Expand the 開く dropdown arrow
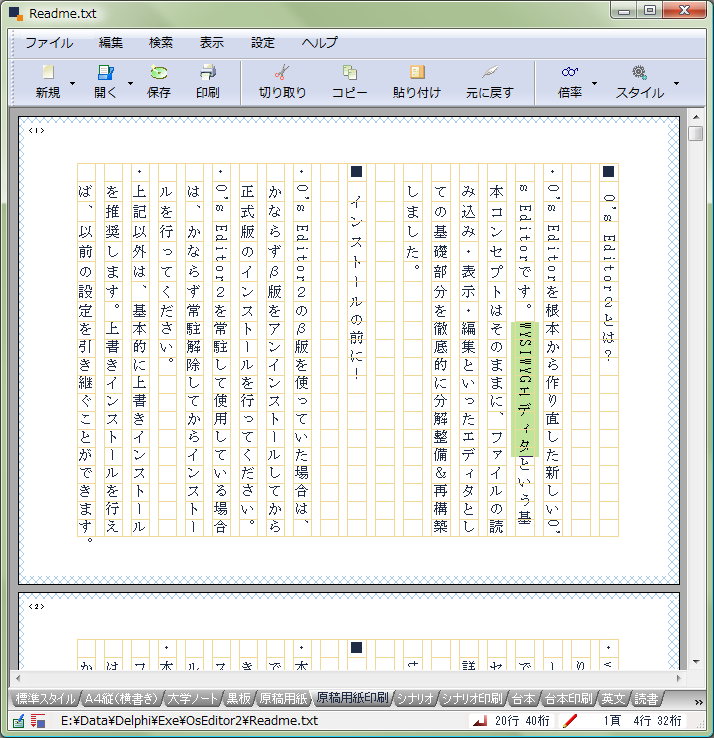 coord(130,83)
